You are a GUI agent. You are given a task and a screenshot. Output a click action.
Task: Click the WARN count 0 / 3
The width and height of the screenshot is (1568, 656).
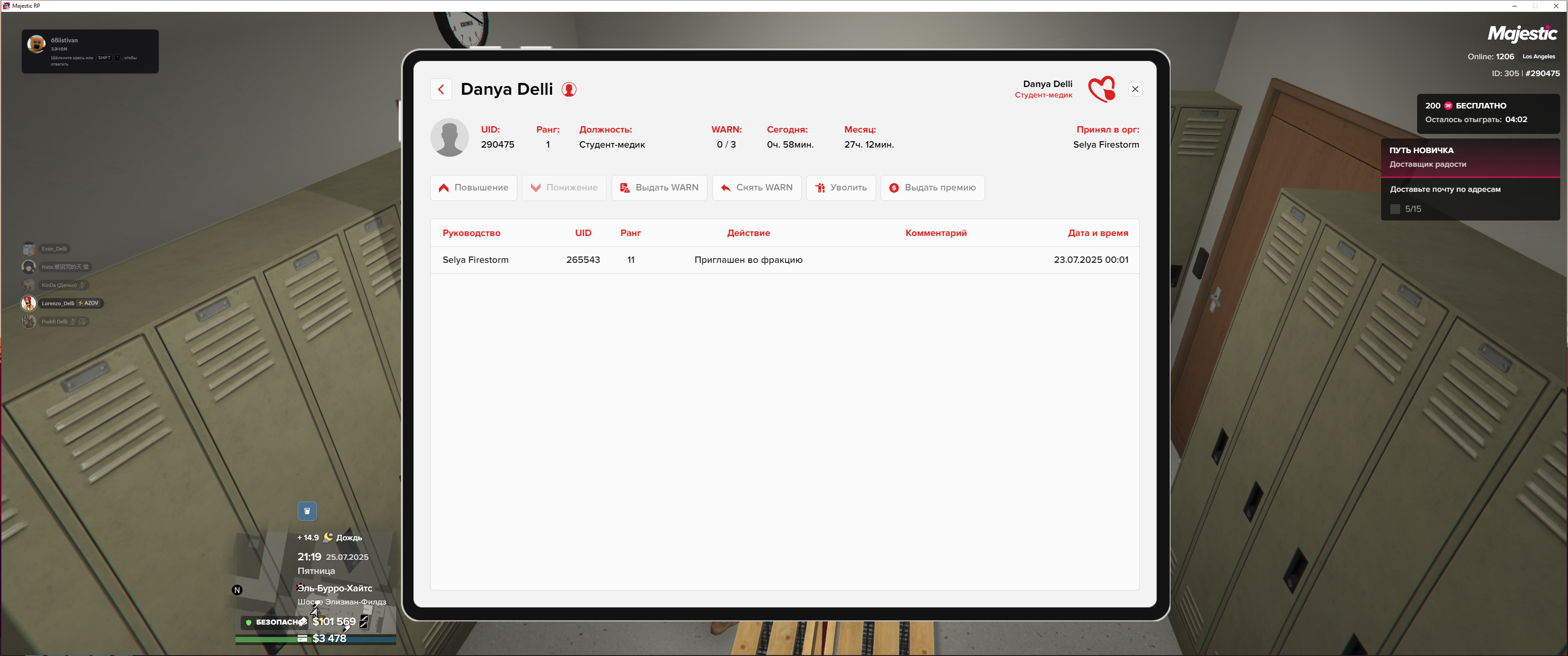726,145
